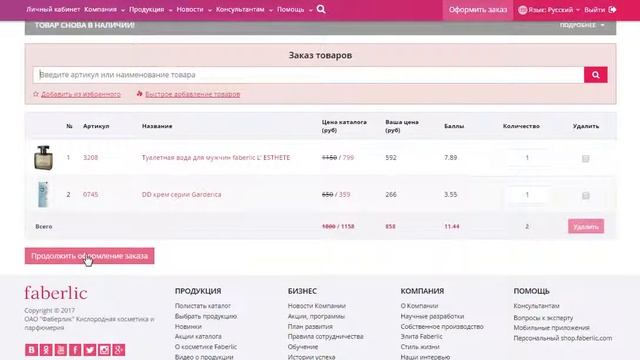
Task: Click О Компании footer link
Action: click(x=419, y=306)
